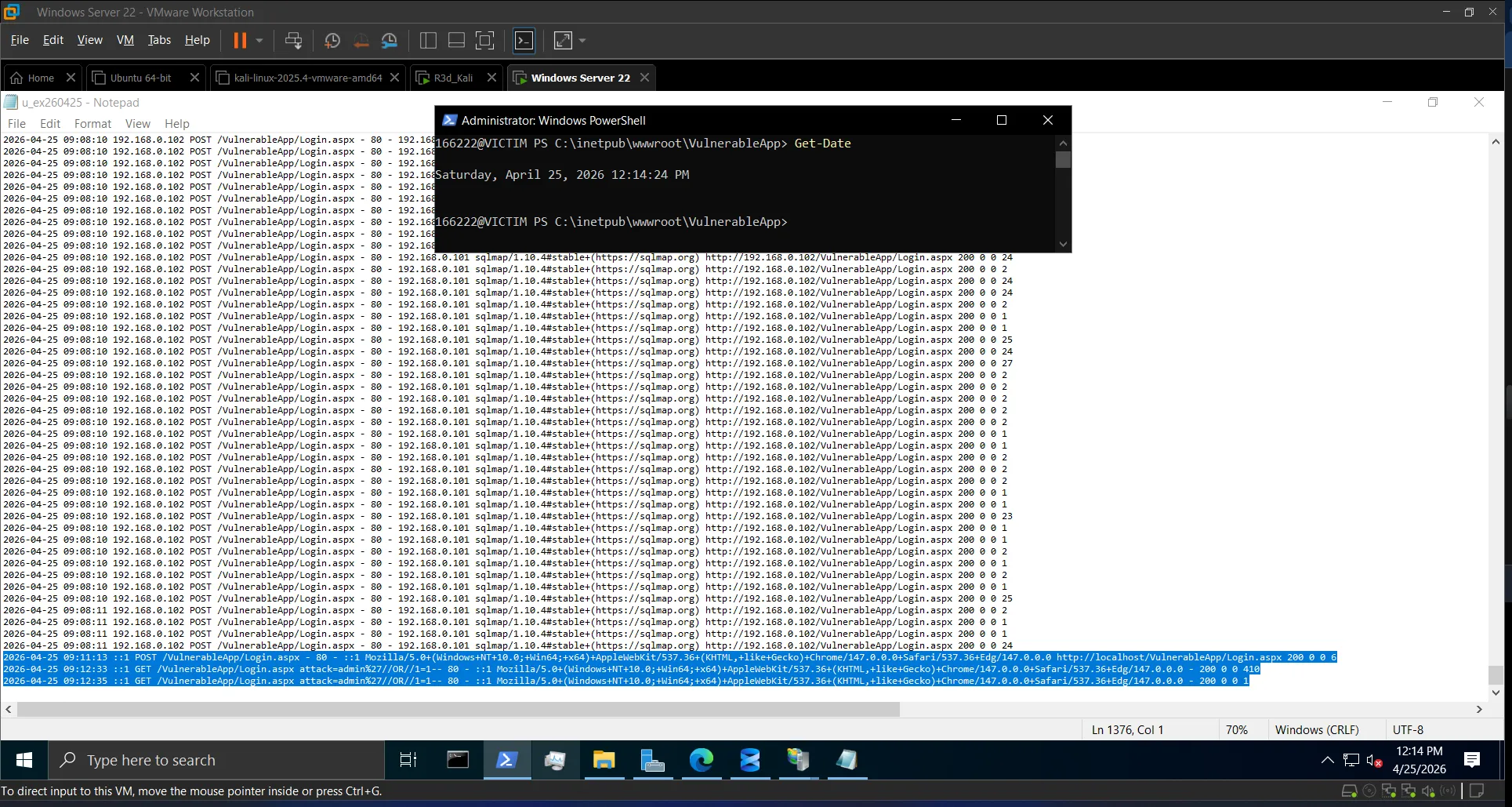Open the VM menu
Image resolution: width=1512 pixels, height=807 pixels.
pyautogui.click(x=125, y=40)
